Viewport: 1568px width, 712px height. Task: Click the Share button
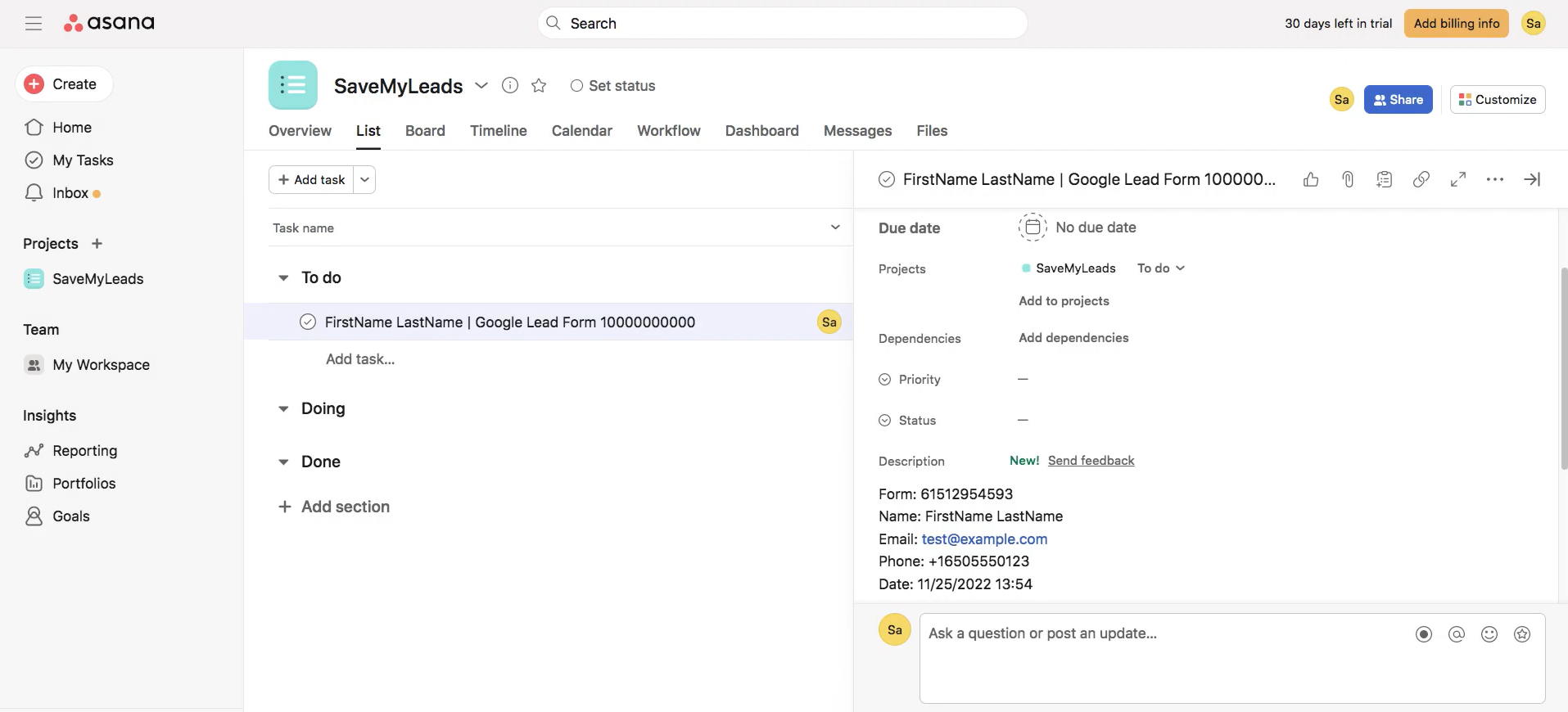pos(1398,100)
